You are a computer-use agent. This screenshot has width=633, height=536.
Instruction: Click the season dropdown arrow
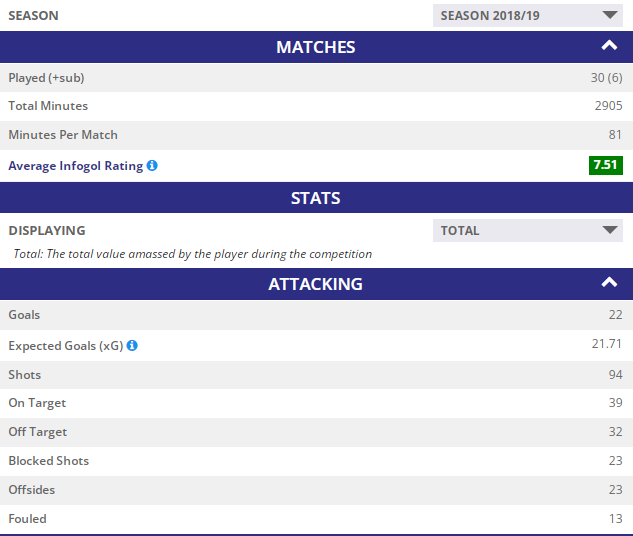coord(610,15)
